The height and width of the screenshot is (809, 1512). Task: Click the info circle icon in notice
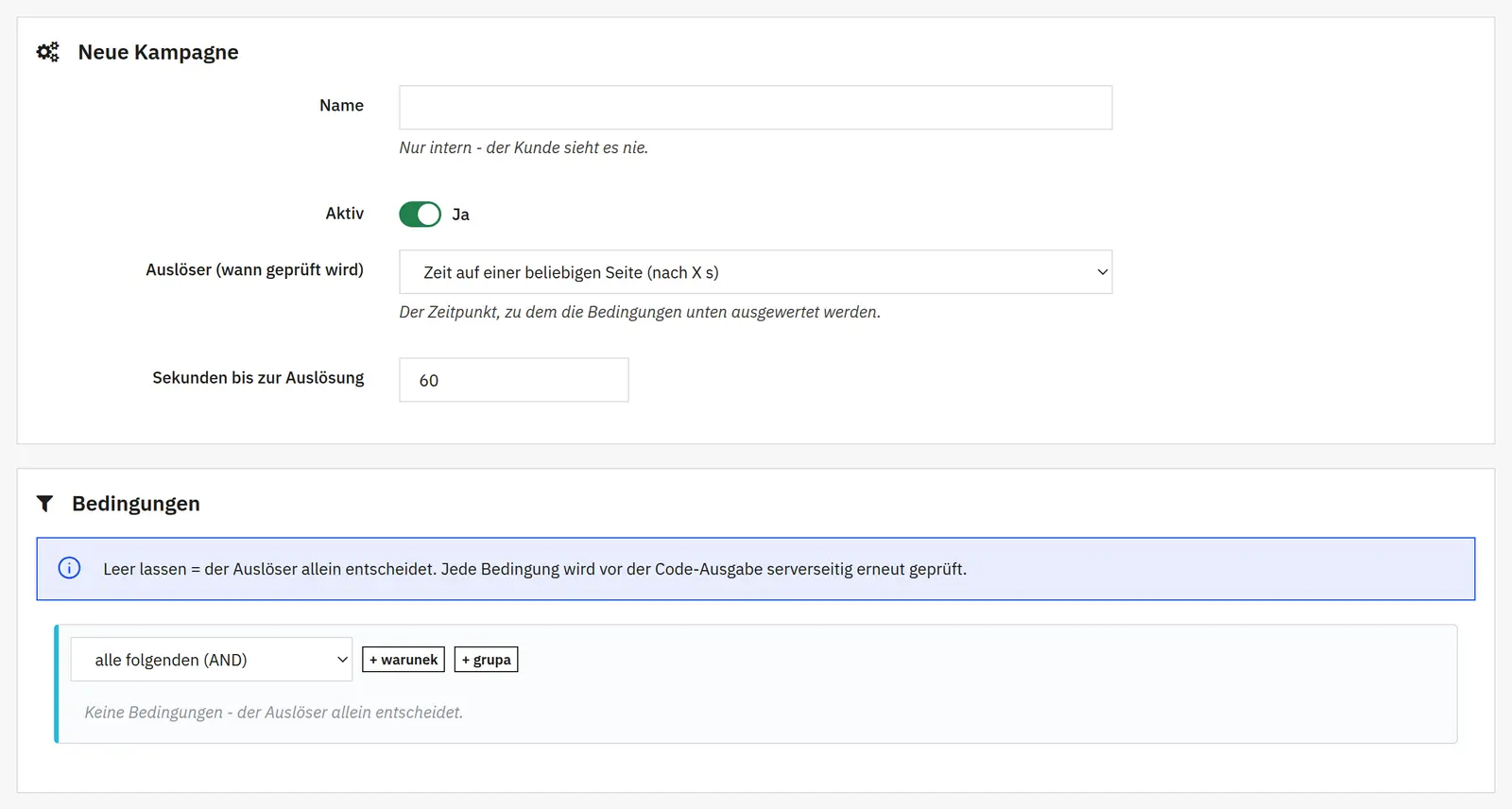click(x=69, y=568)
